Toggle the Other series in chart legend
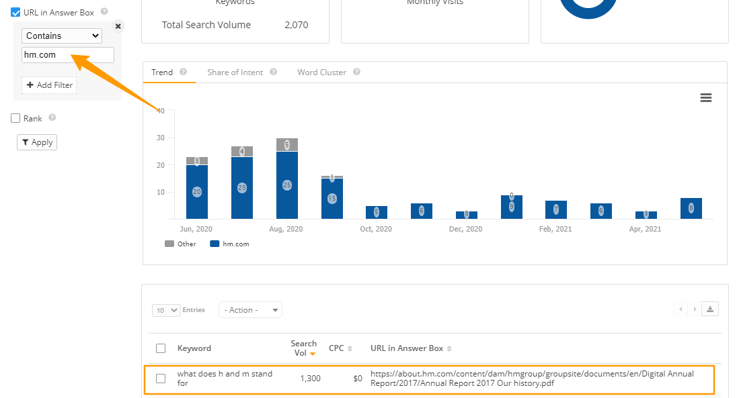Screen dimensions: 737x398 click(180, 244)
